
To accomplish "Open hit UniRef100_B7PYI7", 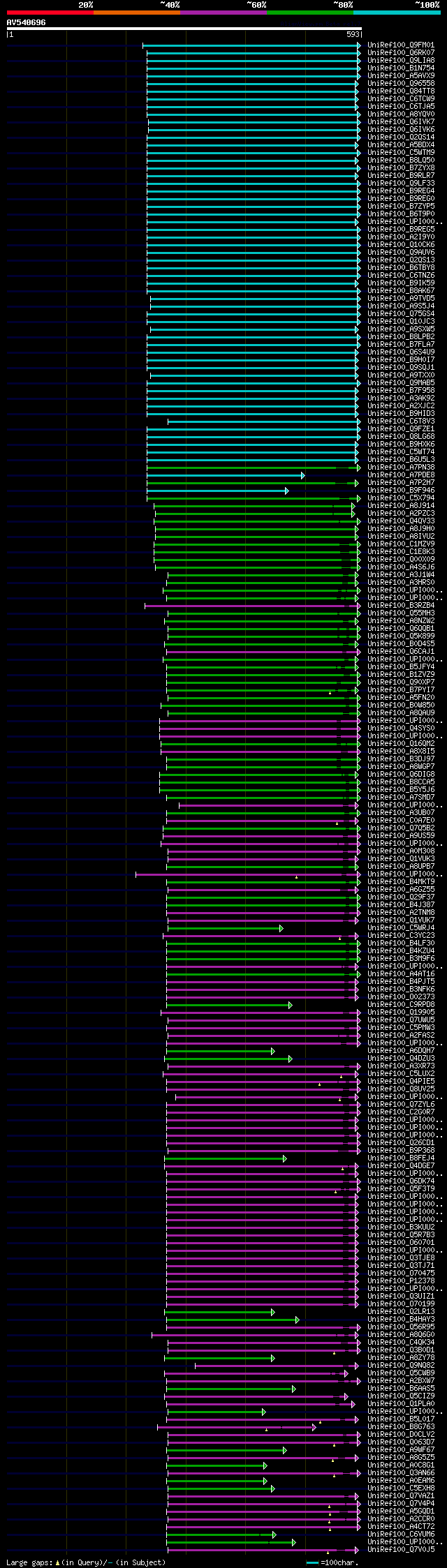I will point(401,690).
